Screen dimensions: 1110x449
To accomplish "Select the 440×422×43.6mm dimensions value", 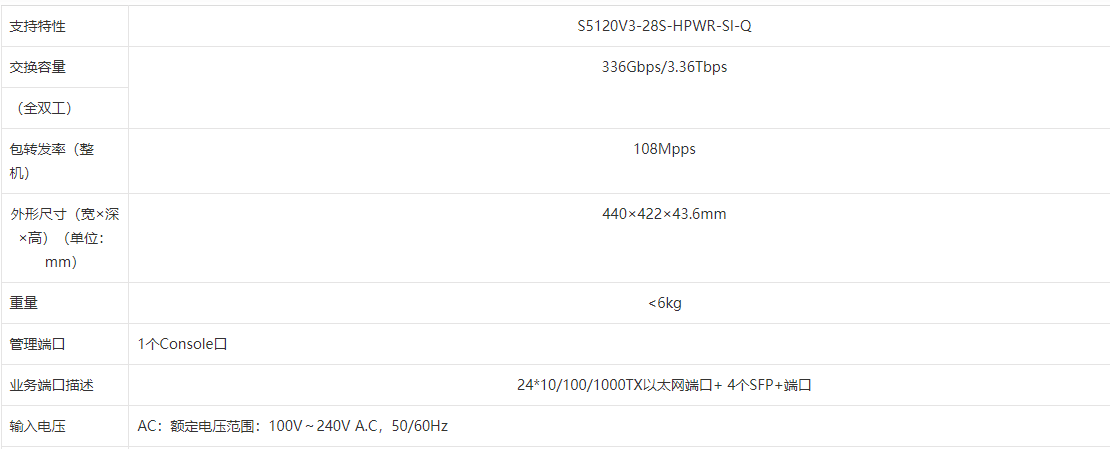I will [664, 214].
